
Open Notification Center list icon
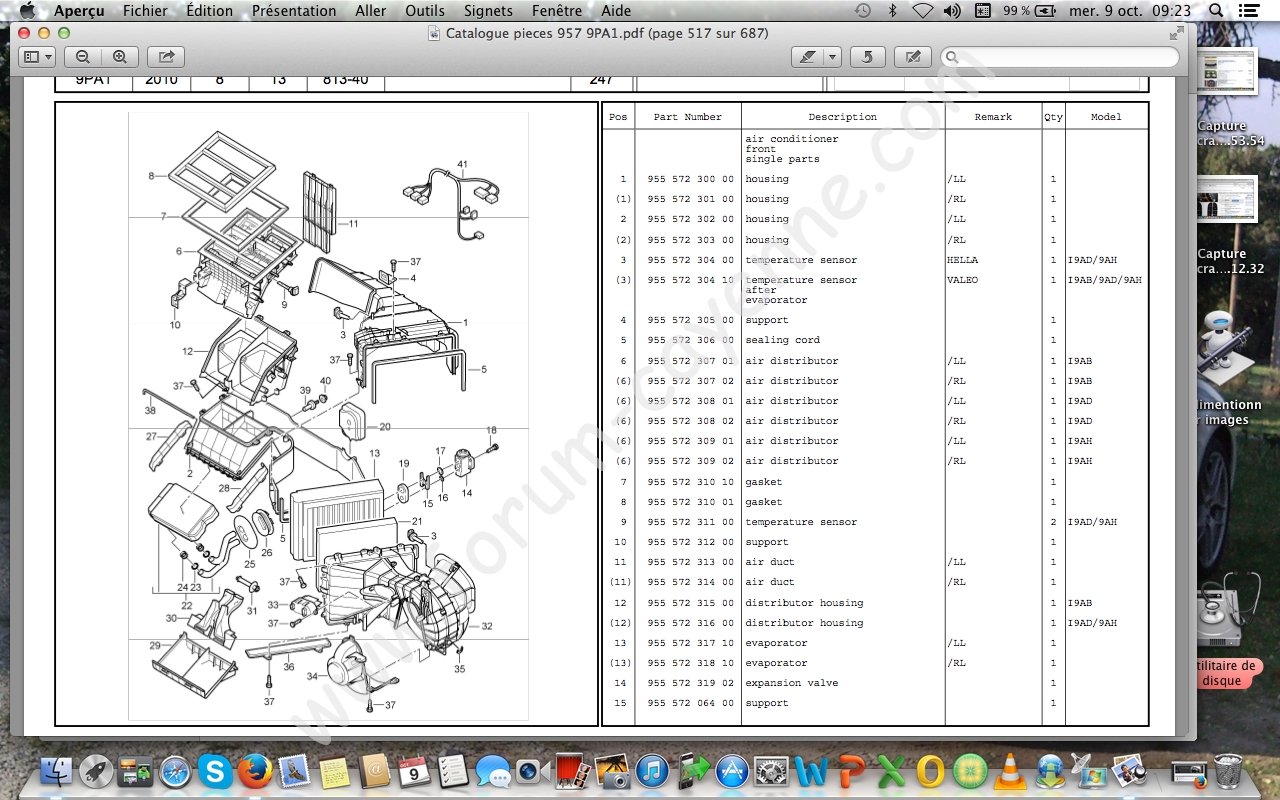pyautogui.click(x=1249, y=11)
